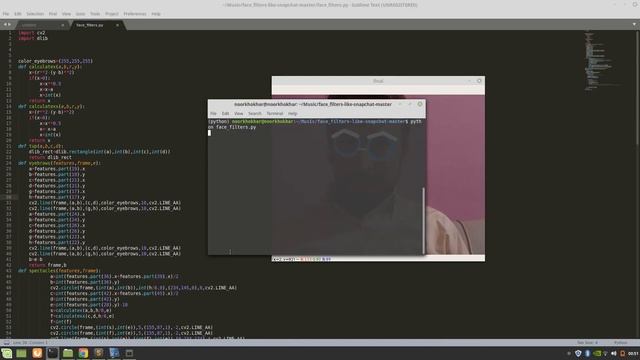Click the 'return dlib_rect' code line
The image size is (640, 360).
pyautogui.click(x=50, y=157)
